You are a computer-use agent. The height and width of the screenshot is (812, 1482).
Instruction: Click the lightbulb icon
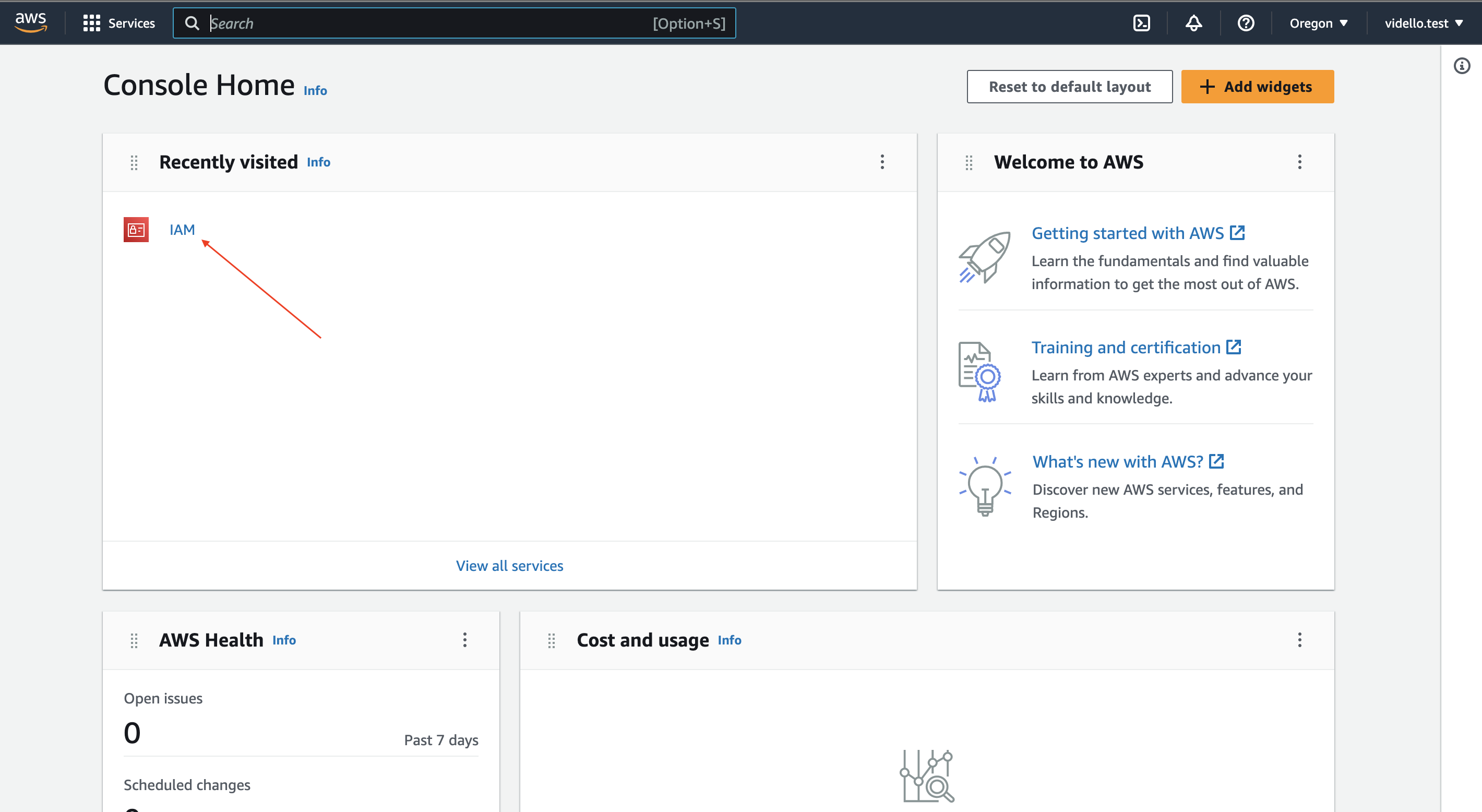(985, 486)
